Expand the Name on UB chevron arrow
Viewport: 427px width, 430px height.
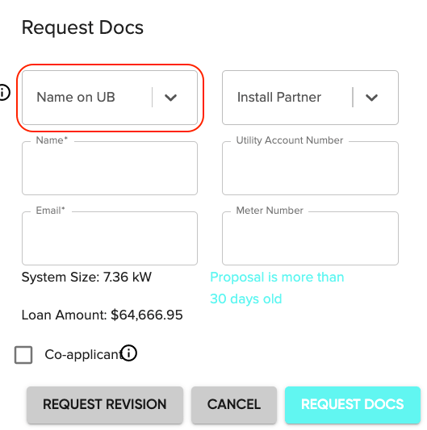coord(171,98)
